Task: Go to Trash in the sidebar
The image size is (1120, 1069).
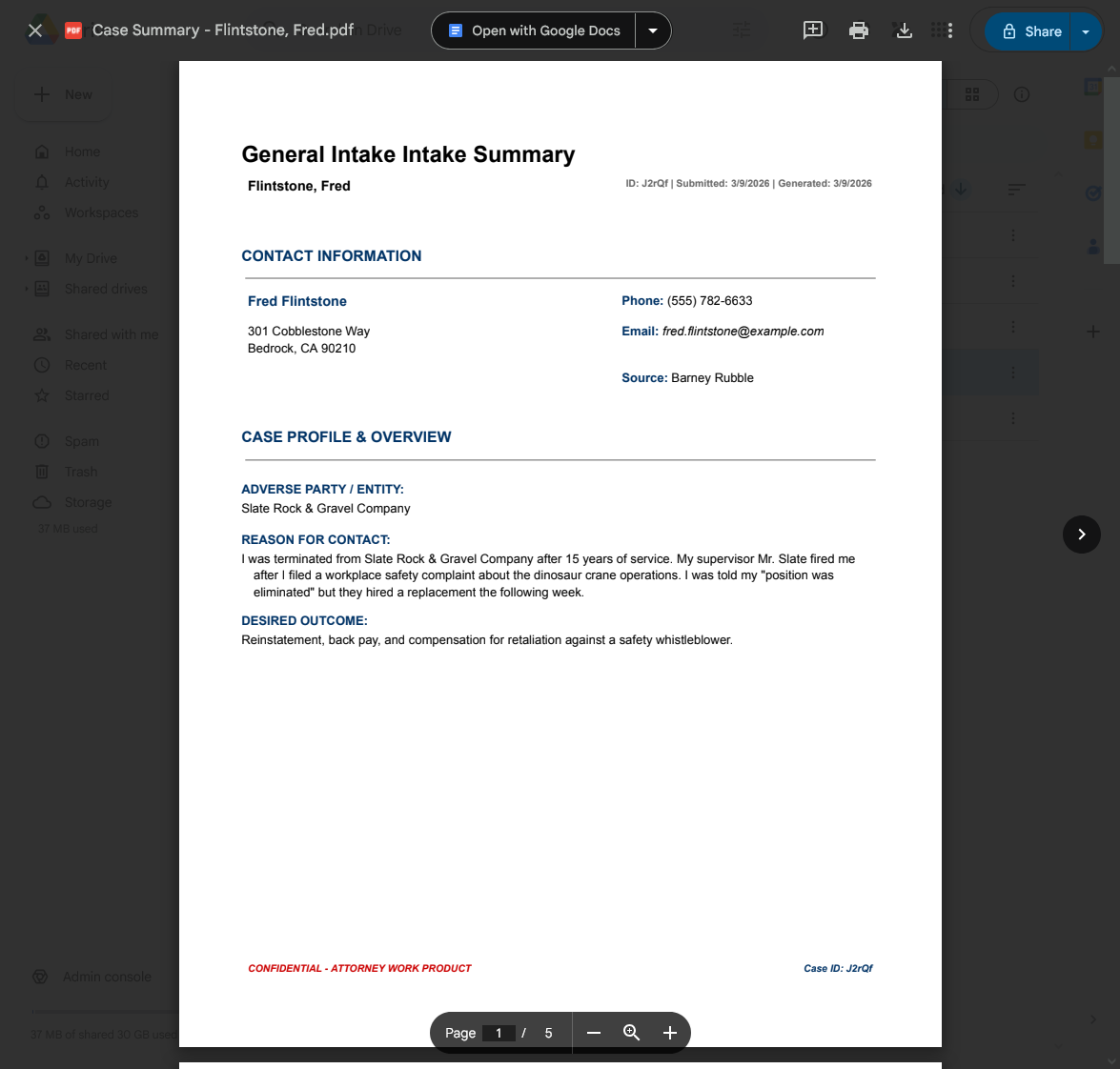Action: pos(82,471)
